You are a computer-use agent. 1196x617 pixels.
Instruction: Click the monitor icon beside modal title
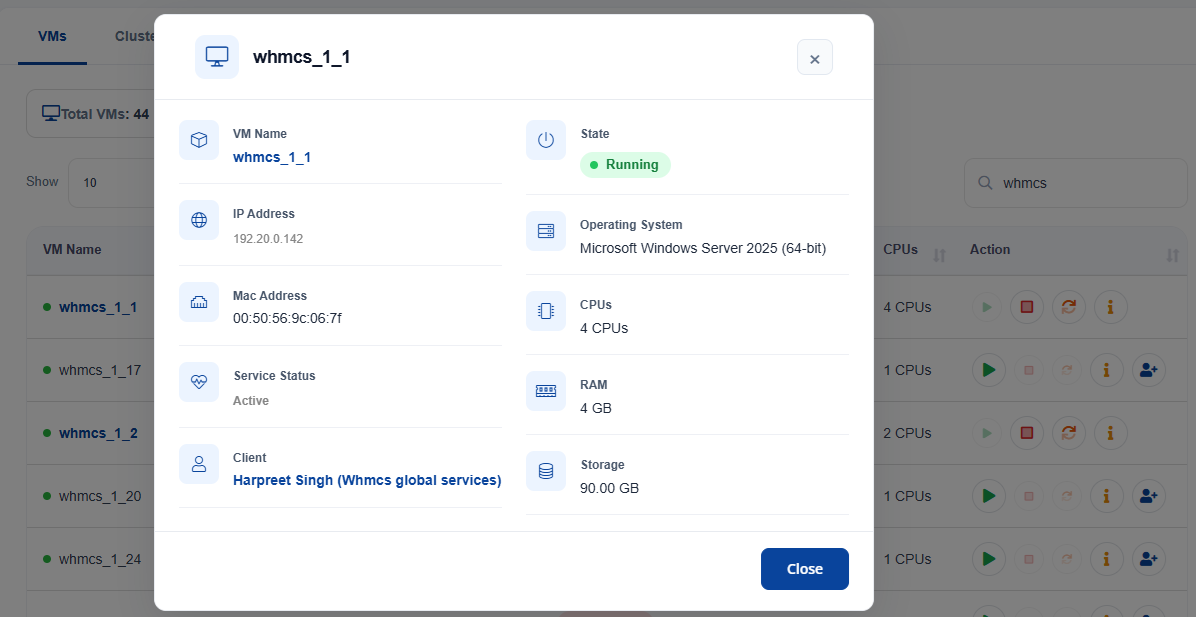coord(217,56)
